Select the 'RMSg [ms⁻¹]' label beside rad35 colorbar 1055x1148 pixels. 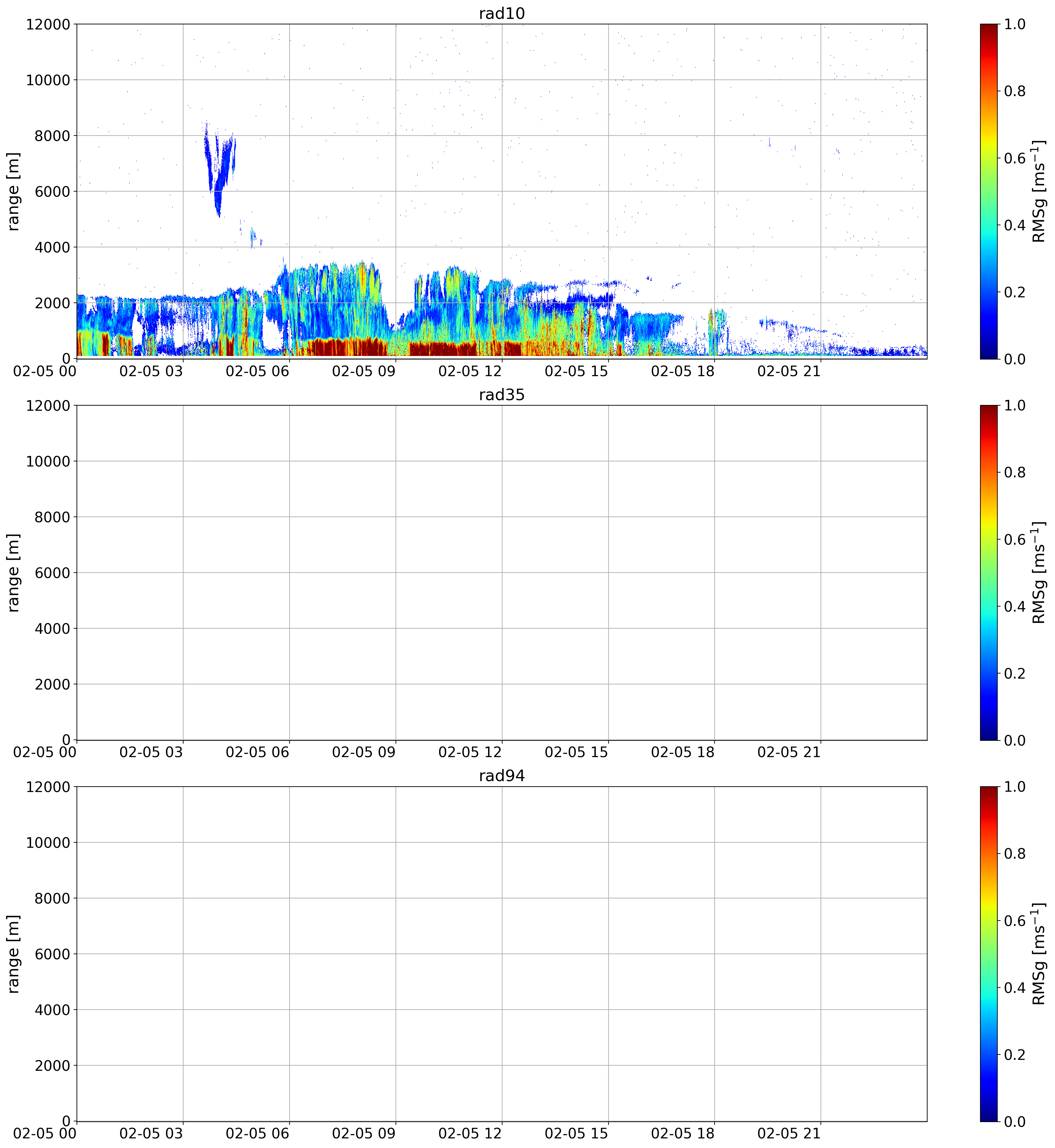(x=1039, y=573)
